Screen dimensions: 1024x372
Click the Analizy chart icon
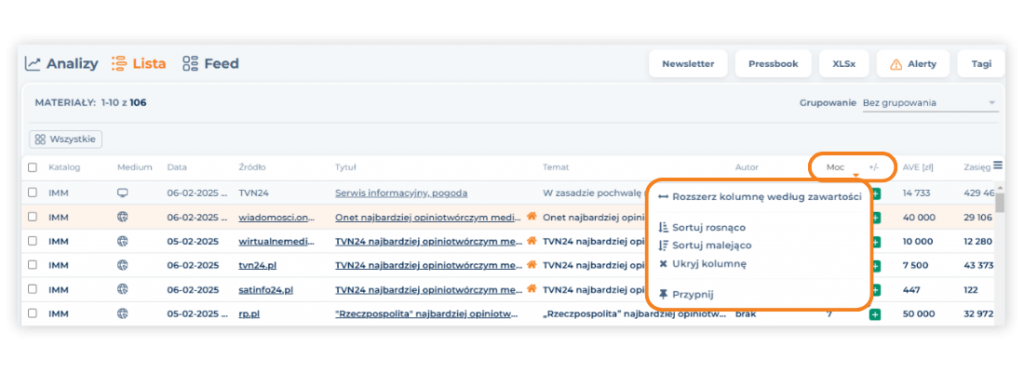(33, 64)
